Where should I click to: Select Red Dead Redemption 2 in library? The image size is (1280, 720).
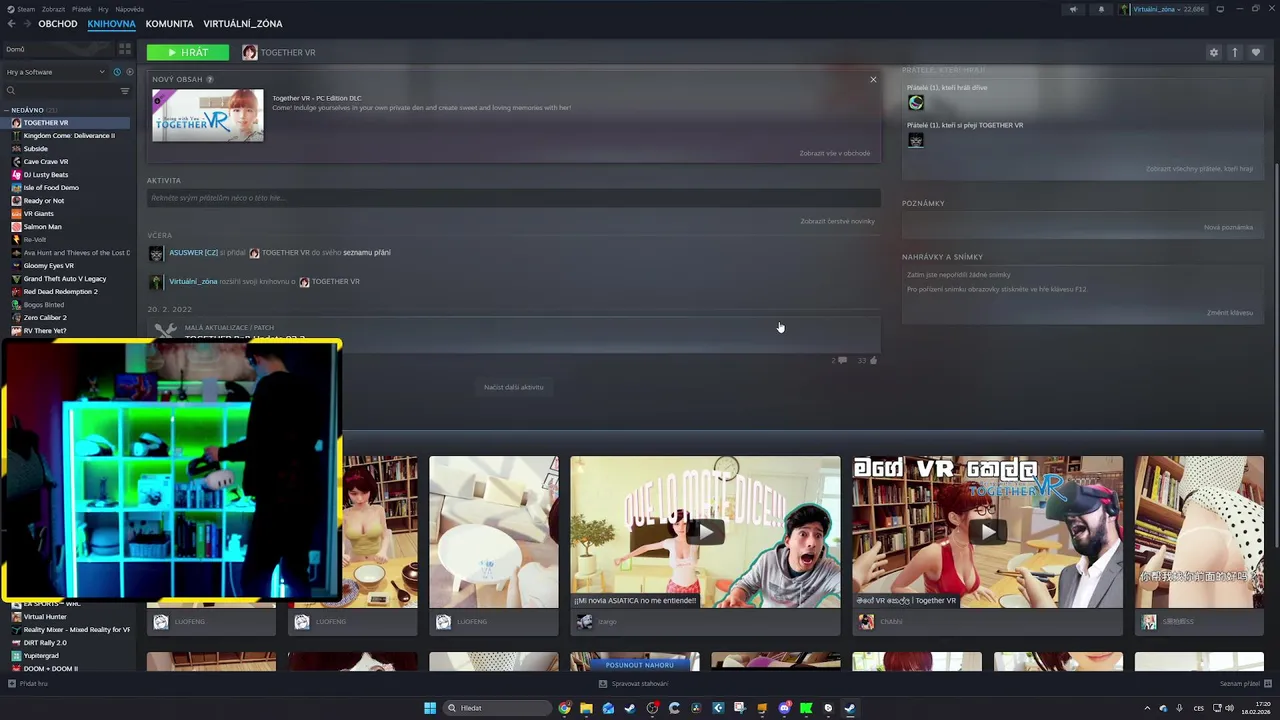point(60,291)
